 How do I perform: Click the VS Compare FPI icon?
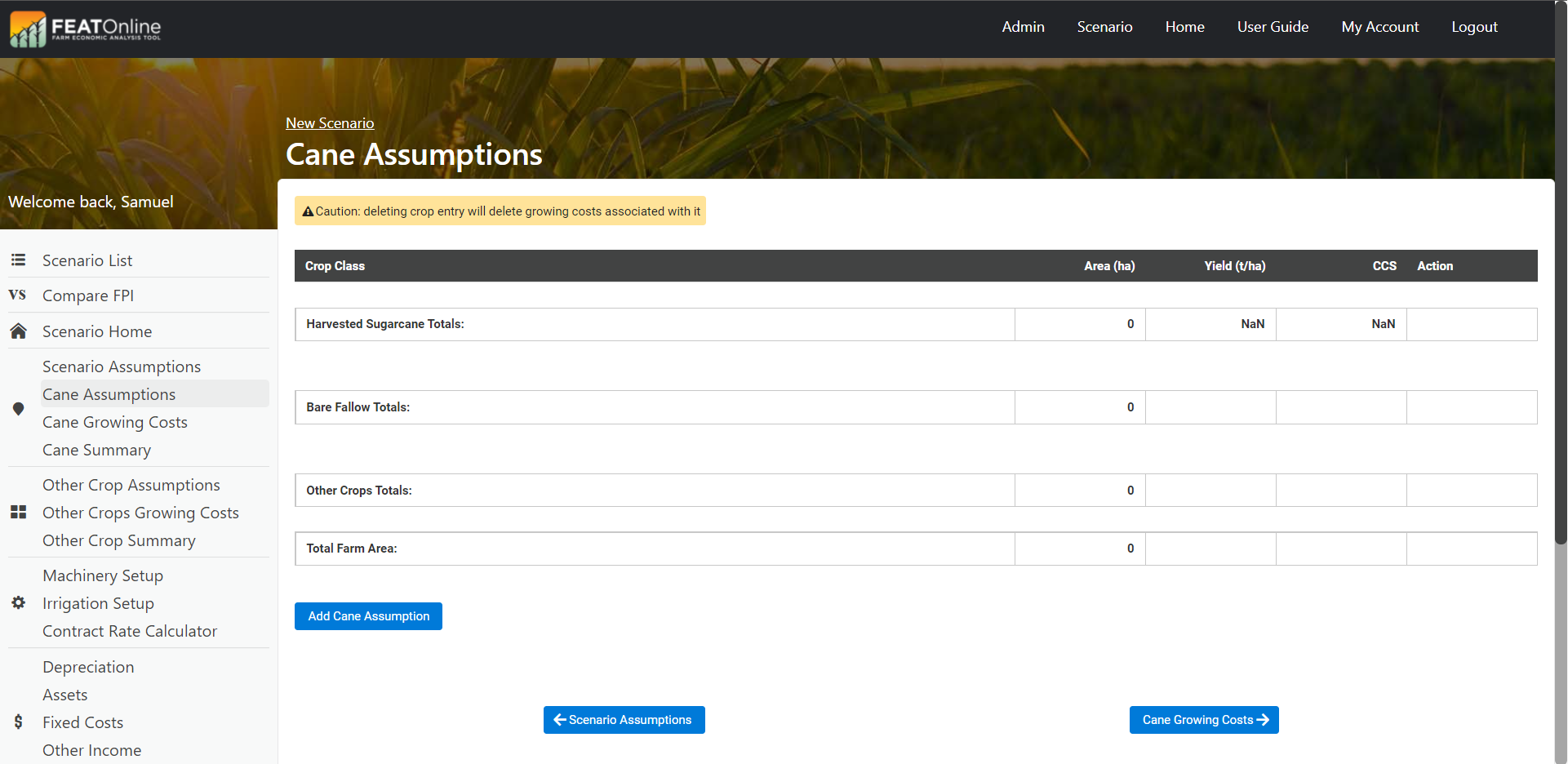(x=17, y=295)
